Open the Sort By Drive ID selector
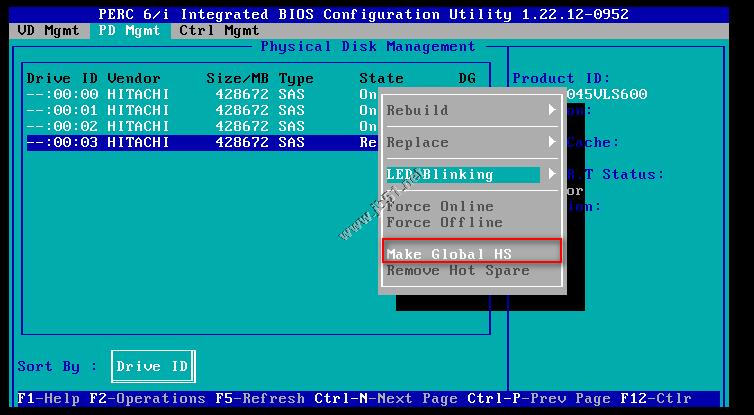 (x=152, y=366)
